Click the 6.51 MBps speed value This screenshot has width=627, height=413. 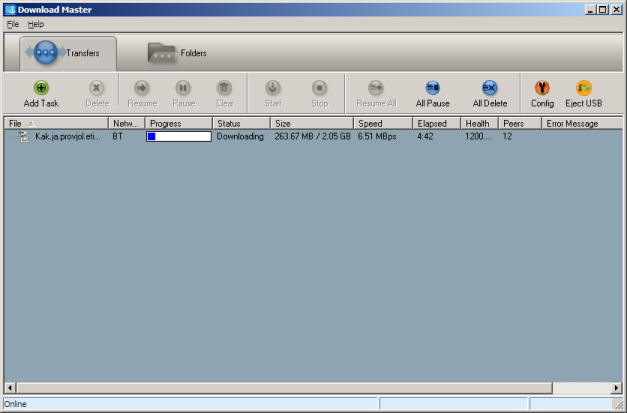coord(377,136)
